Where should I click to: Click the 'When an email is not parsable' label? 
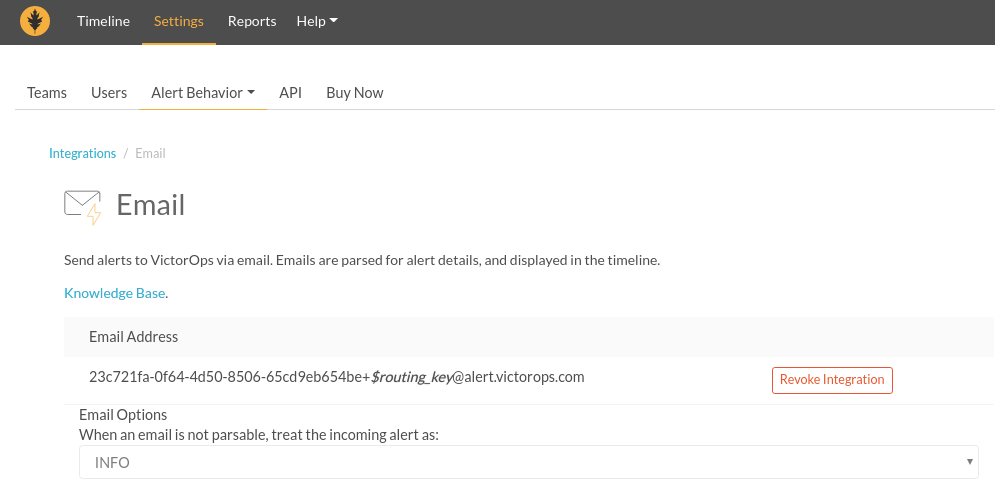[x=259, y=435]
